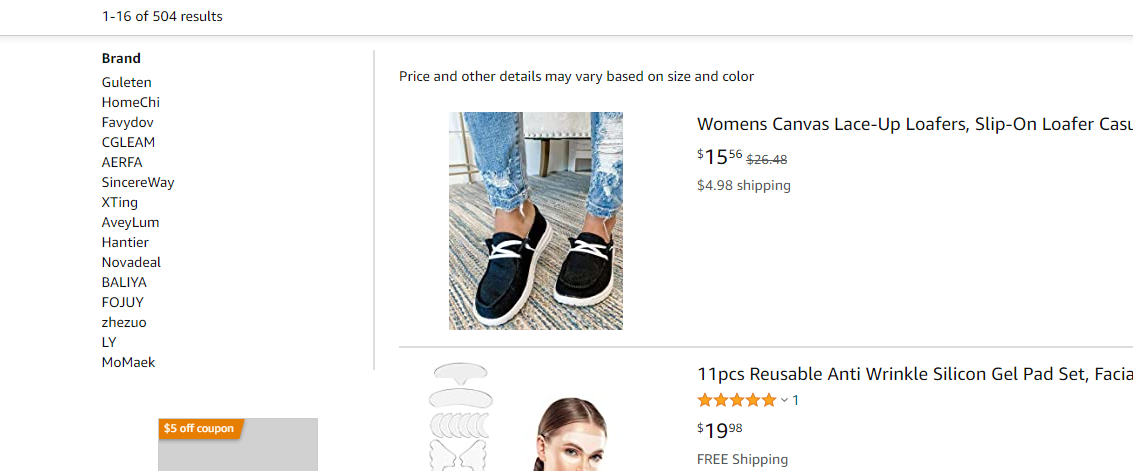
Task: Select the MoMaek brand filter
Action: (129, 362)
